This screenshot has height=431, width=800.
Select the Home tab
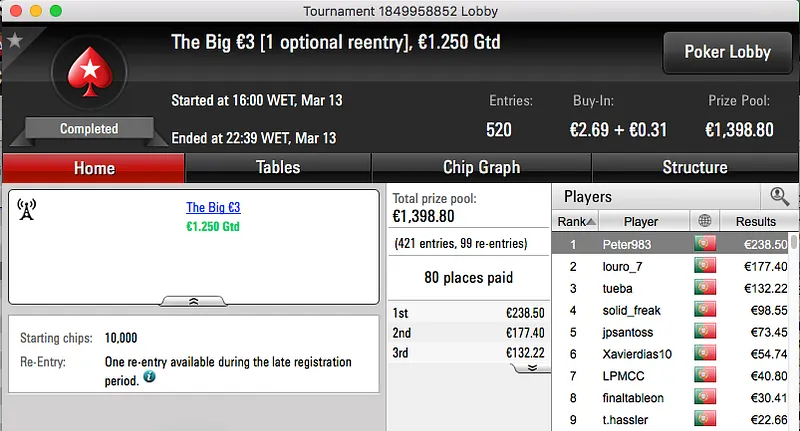coord(94,167)
